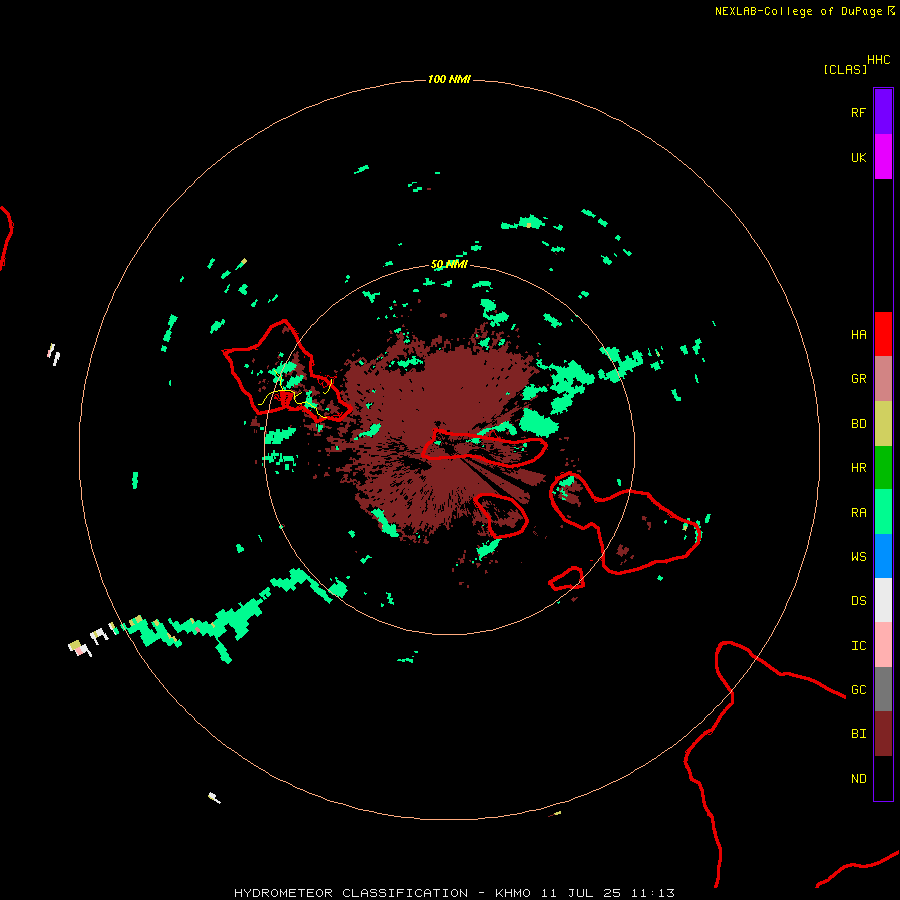The image size is (900, 900).
Task: Click the 'GR' legend label
Action: pos(858,379)
